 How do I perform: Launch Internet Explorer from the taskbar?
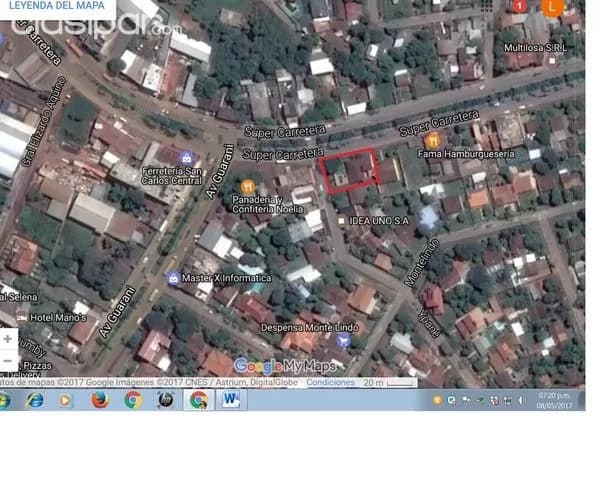tap(35, 401)
